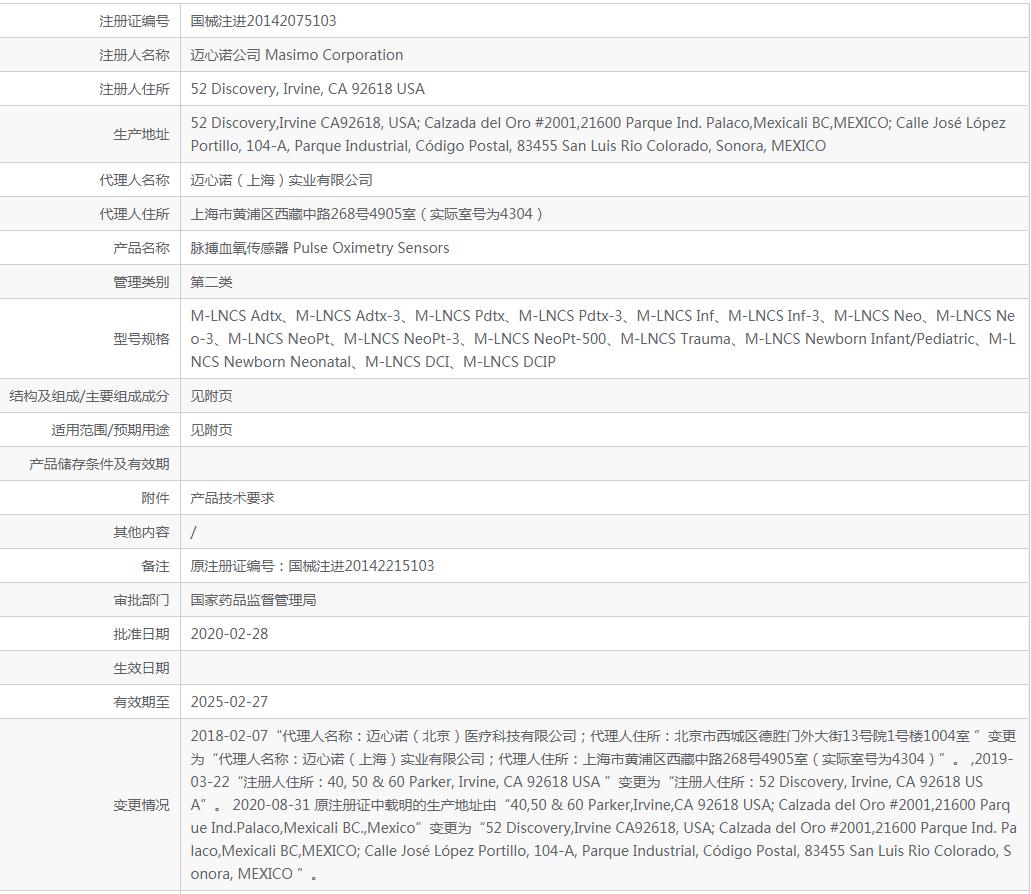Click the 注册人住所 label
This screenshot has height=894, width=1031.
(x=134, y=89)
